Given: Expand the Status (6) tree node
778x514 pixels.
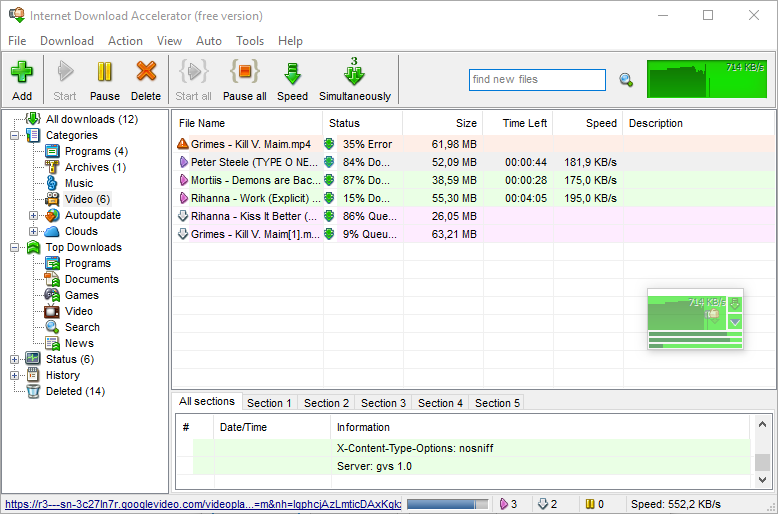Looking at the screenshot, I should pyautogui.click(x=15, y=359).
